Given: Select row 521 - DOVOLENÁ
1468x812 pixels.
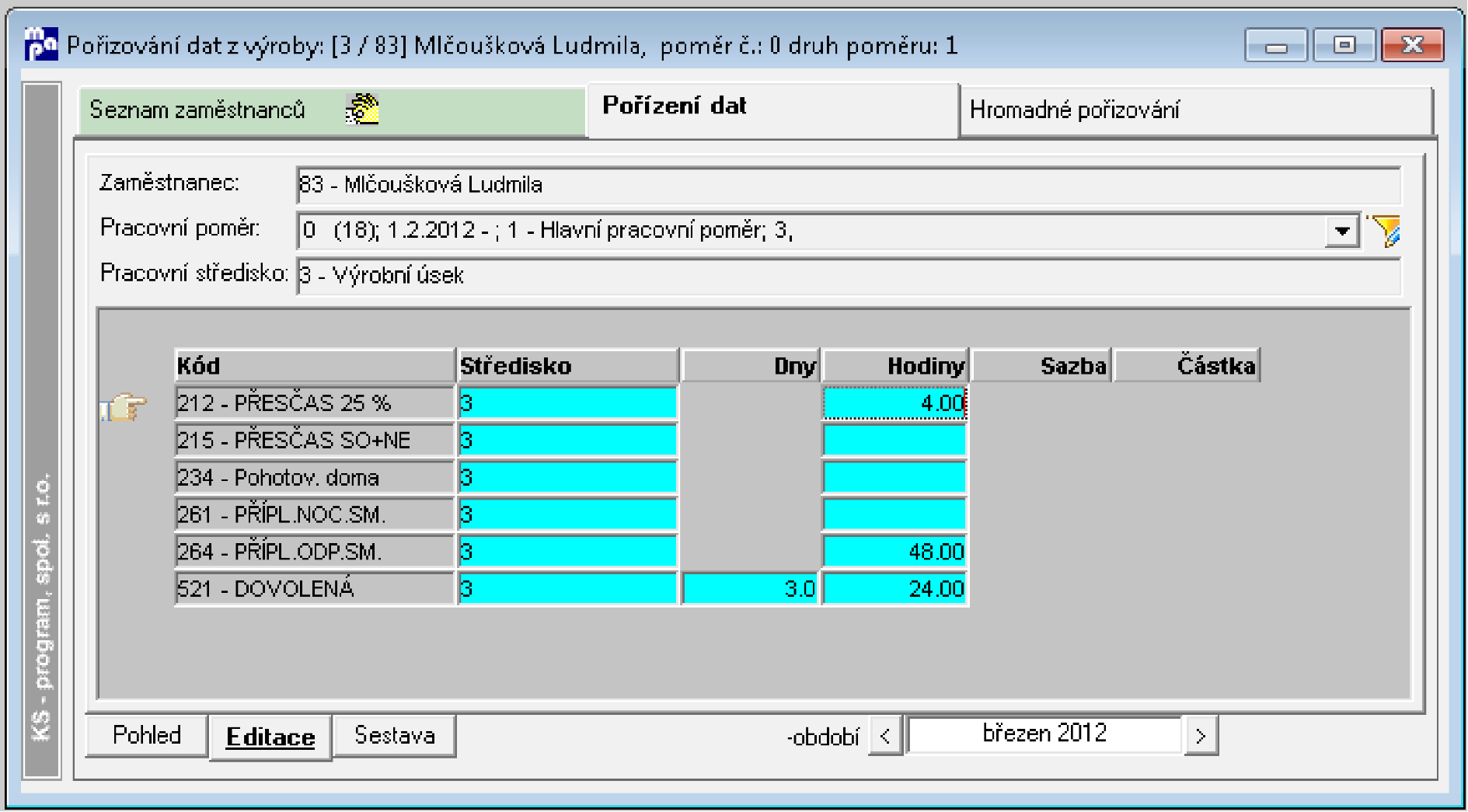Looking at the screenshot, I should point(315,589).
